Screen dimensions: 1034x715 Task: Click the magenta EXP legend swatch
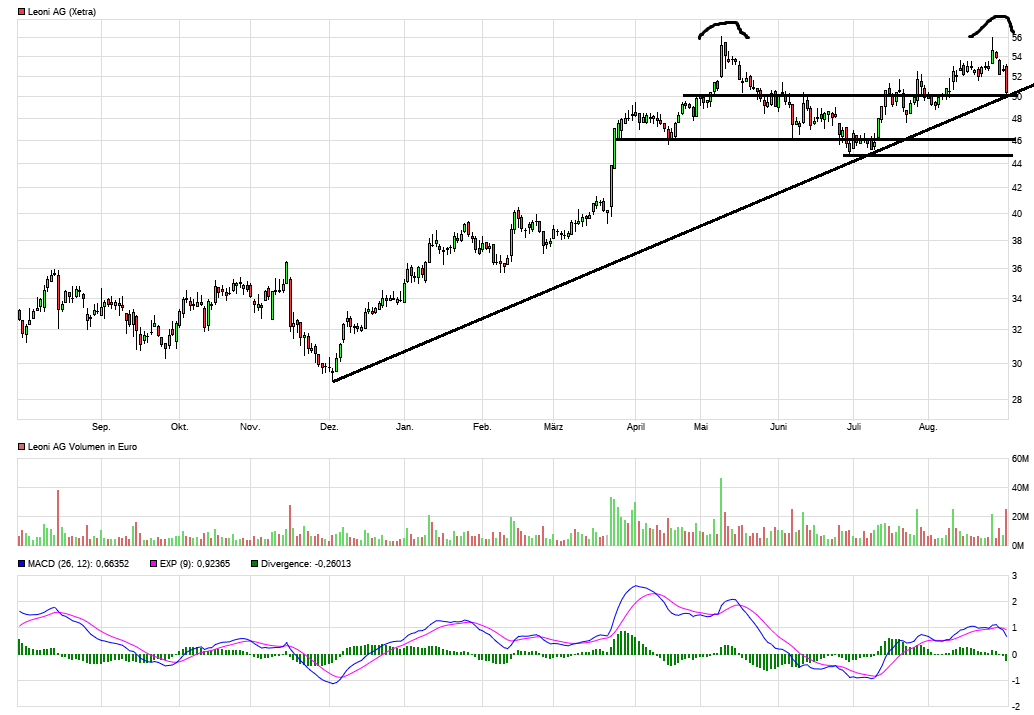click(154, 563)
